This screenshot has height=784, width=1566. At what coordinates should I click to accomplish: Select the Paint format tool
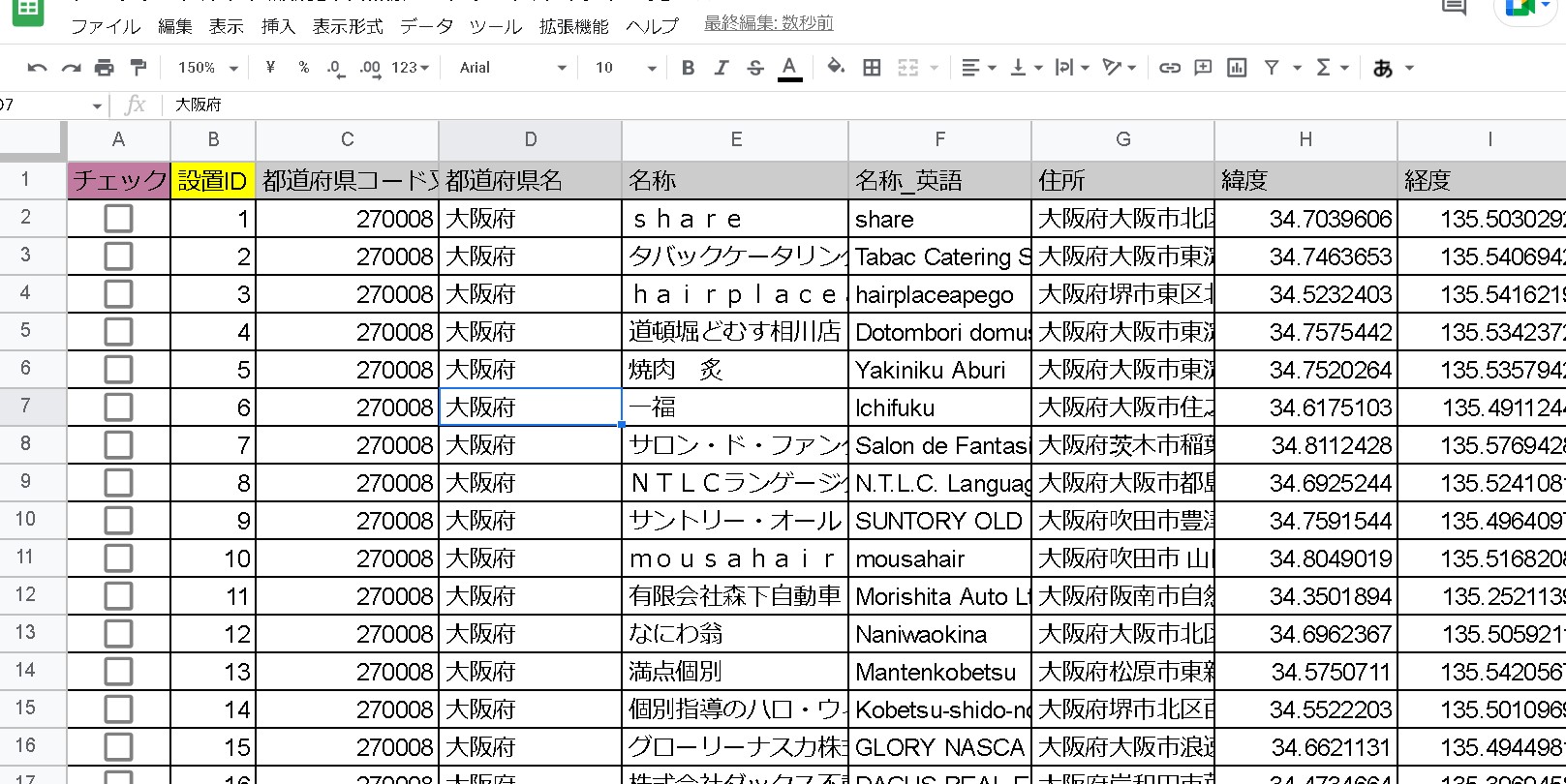138,68
